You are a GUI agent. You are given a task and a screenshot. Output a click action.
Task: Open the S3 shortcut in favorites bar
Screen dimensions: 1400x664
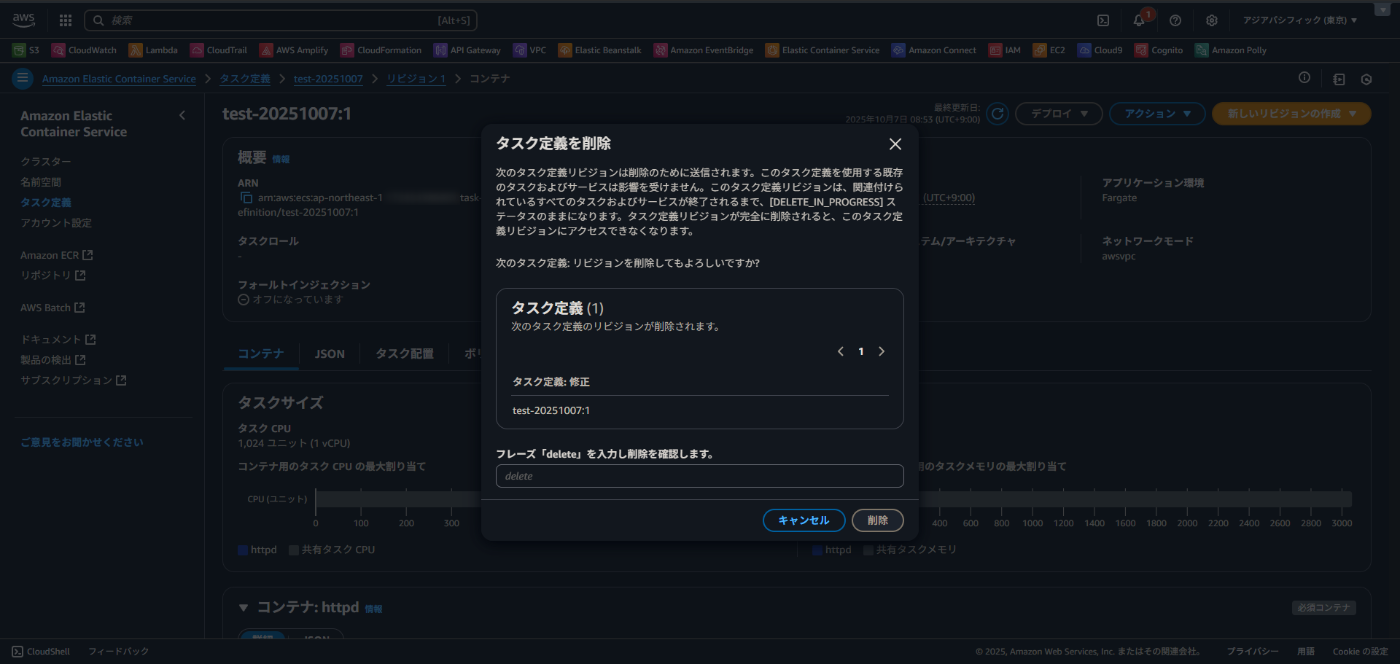tap(26, 50)
